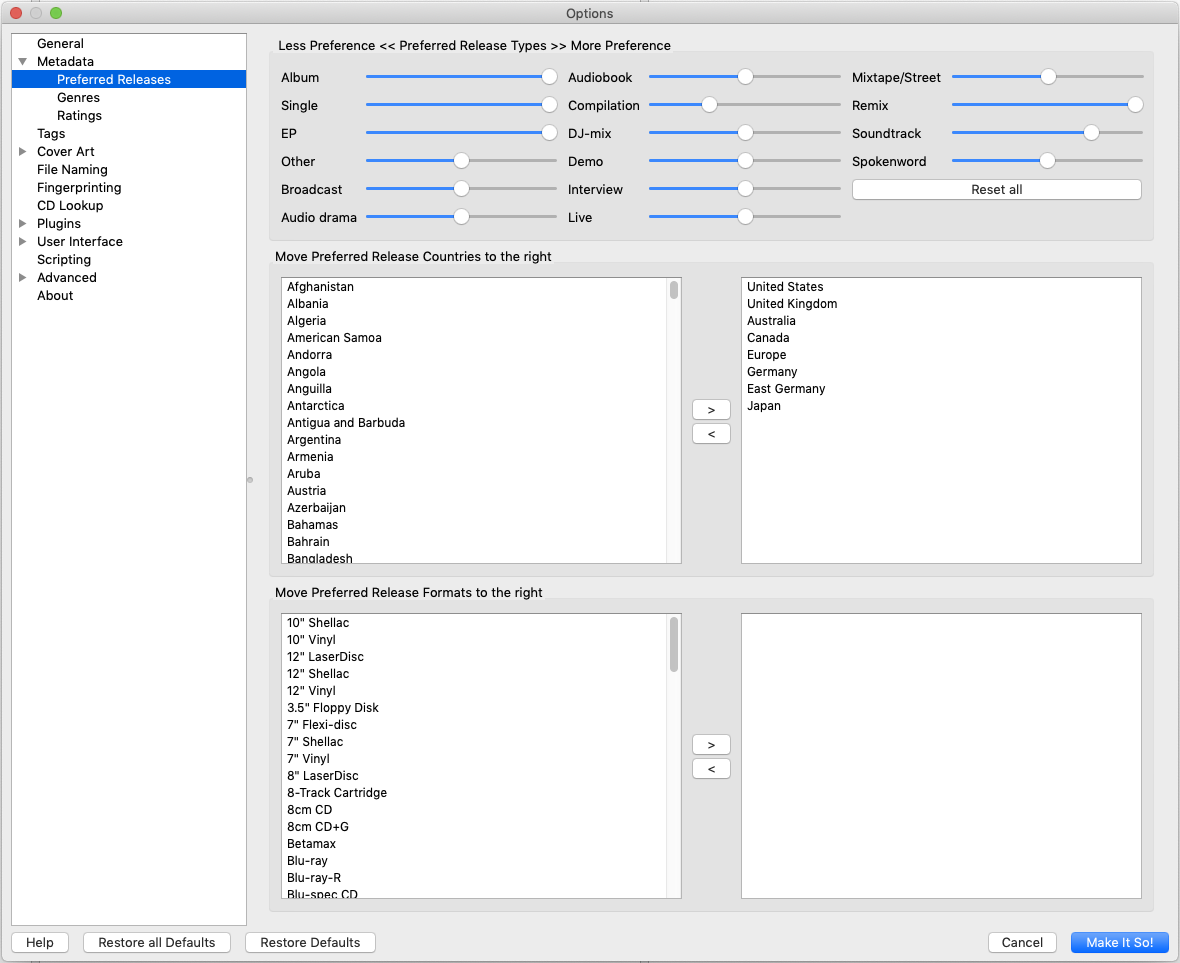Reset all release type preferences
This screenshot has width=1180, height=963.
[996, 190]
